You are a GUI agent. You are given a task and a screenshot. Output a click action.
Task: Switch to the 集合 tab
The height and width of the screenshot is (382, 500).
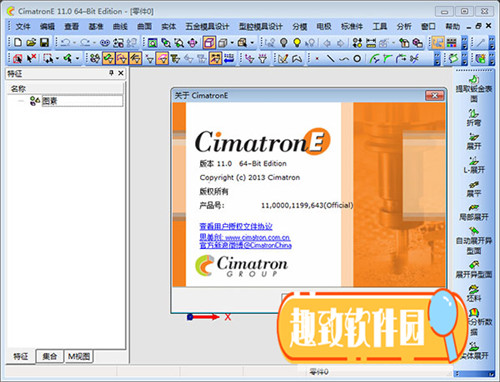coord(50,356)
